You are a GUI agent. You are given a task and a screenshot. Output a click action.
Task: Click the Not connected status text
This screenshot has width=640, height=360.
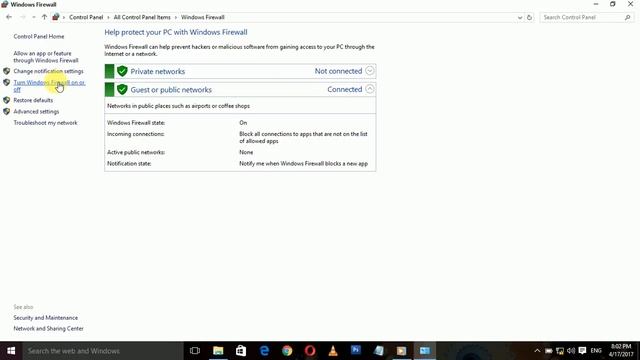[338, 71]
